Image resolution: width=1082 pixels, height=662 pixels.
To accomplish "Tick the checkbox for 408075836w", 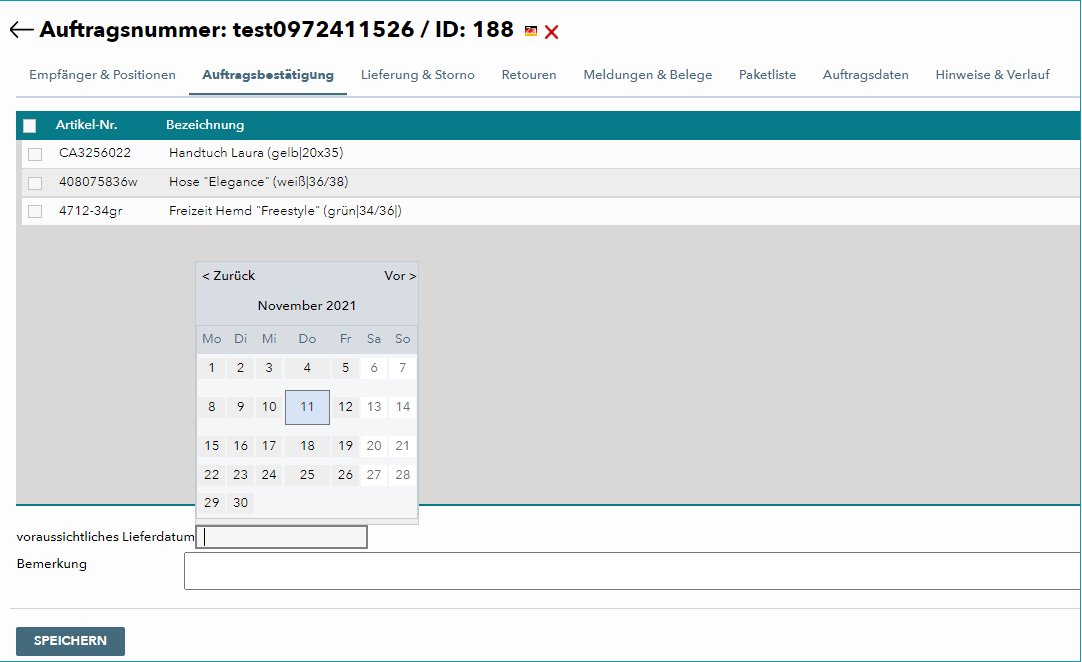I will [x=35, y=183].
